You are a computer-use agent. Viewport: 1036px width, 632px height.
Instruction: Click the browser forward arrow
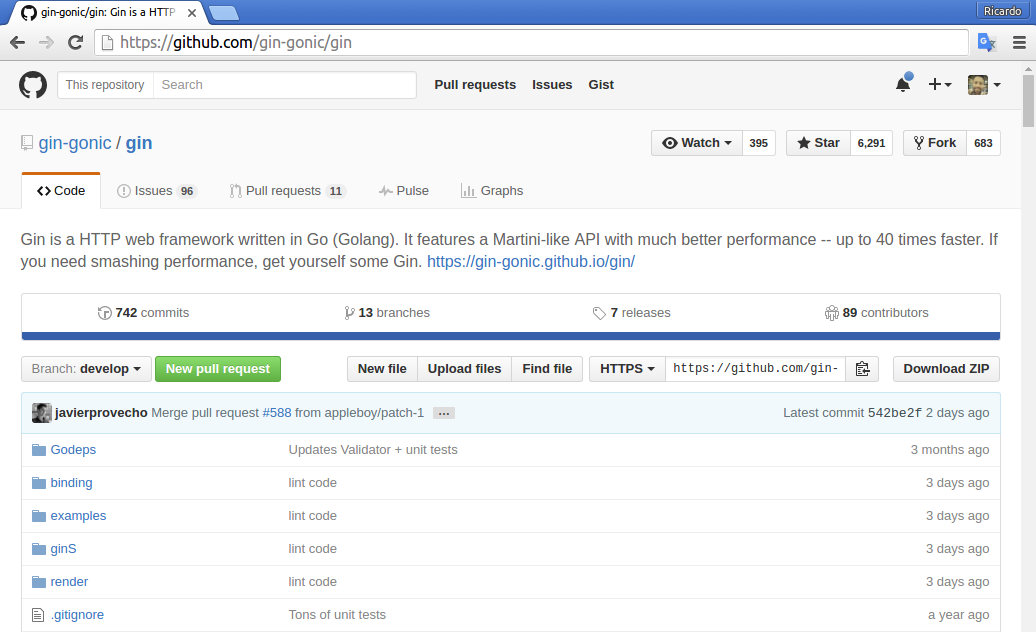tap(46, 43)
